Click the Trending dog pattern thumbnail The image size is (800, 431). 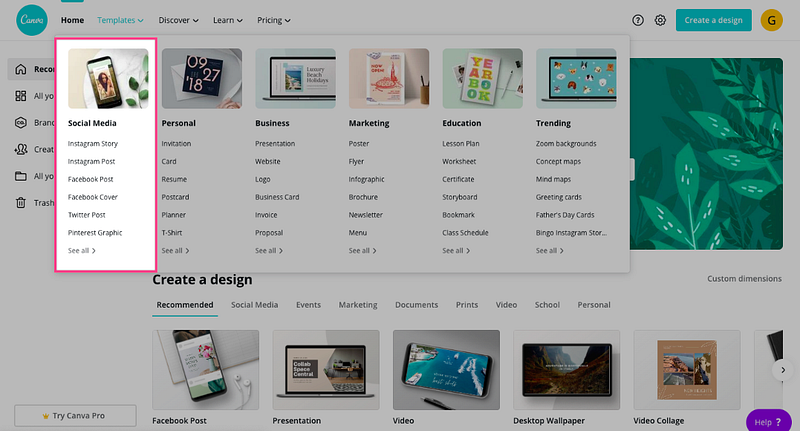coord(576,78)
